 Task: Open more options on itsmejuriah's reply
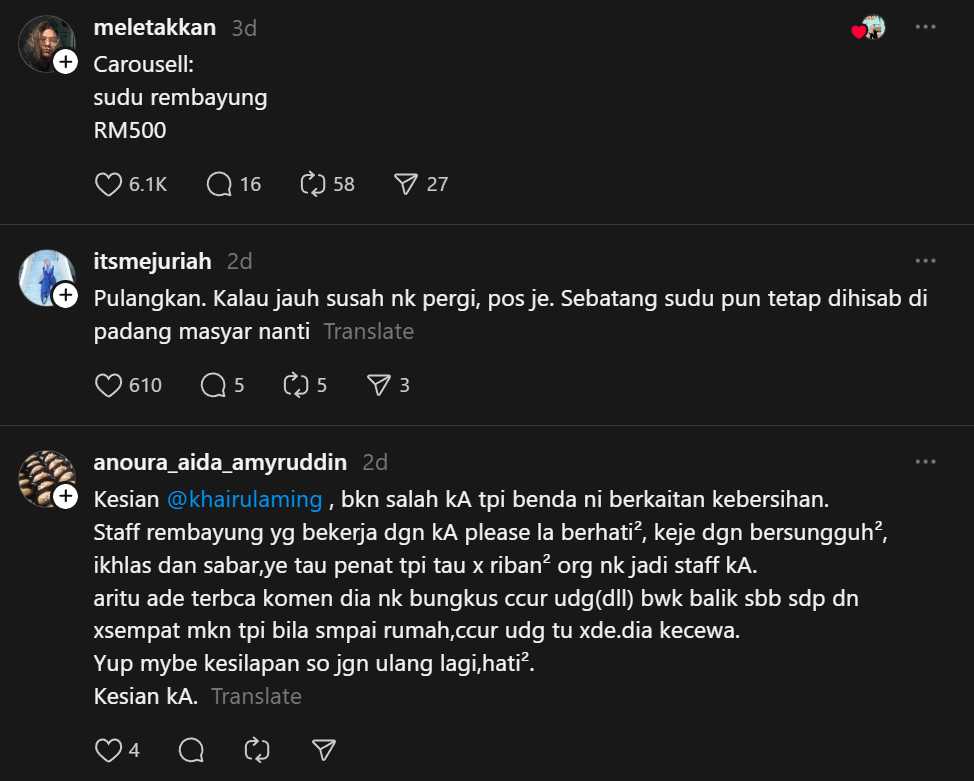click(x=926, y=261)
